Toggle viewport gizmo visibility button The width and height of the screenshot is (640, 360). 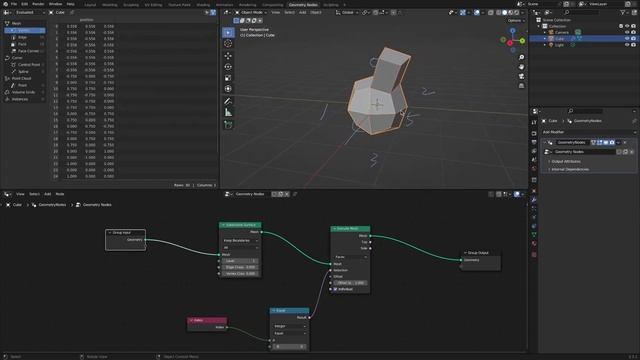(462, 13)
